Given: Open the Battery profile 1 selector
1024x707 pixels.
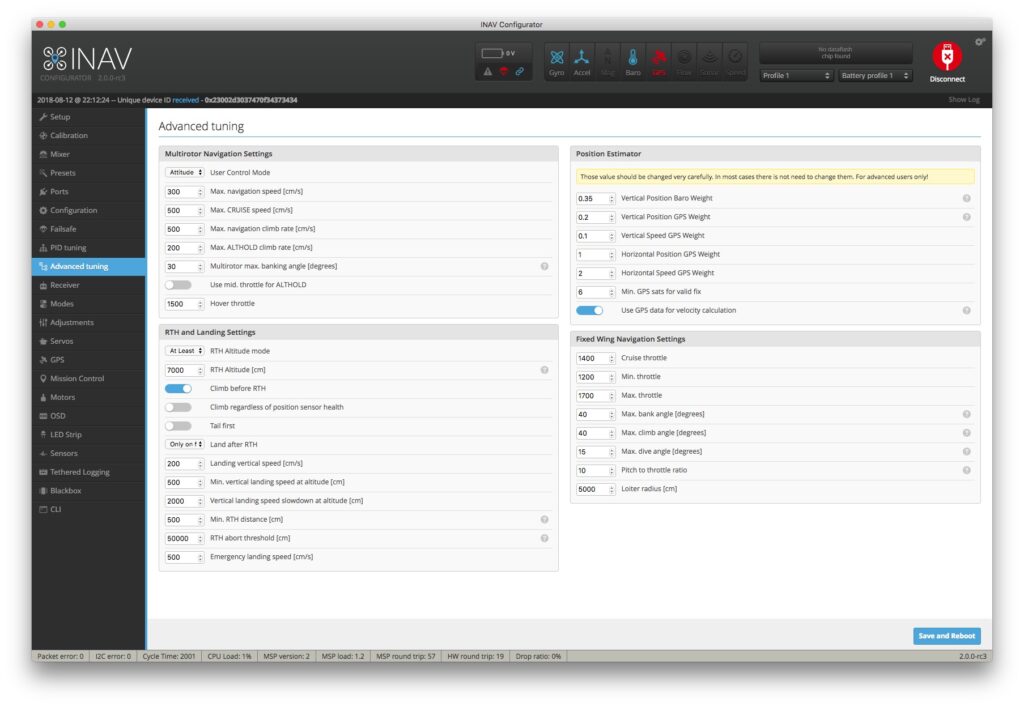Looking at the screenshot, I should [875, 76].
